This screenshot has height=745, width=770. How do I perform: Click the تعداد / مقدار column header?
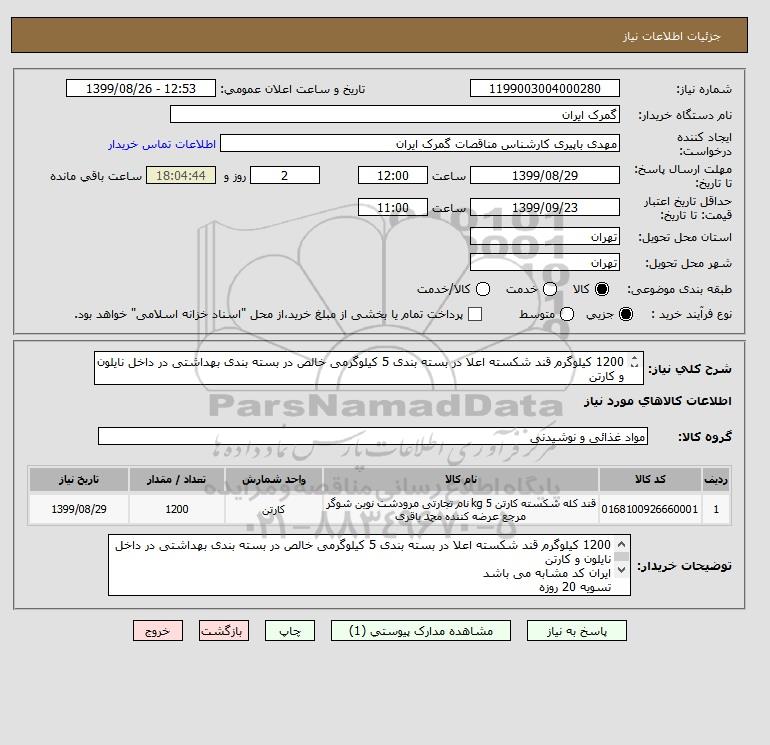tap(177, 480)
